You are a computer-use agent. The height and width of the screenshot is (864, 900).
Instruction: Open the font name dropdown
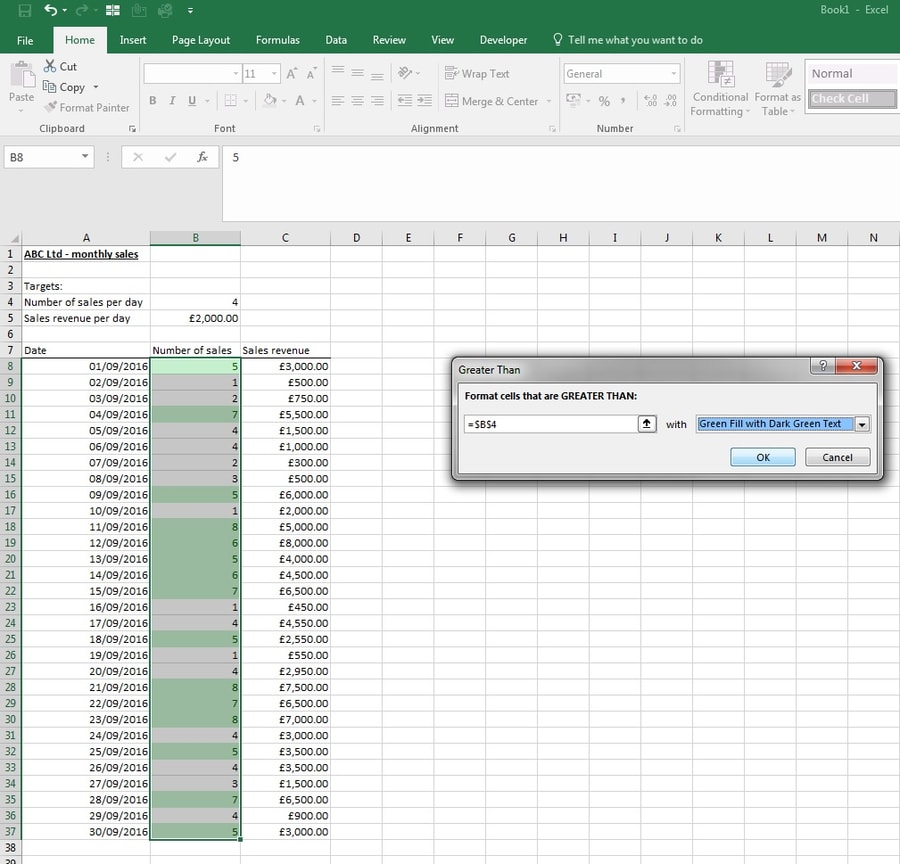coord(235,73)
